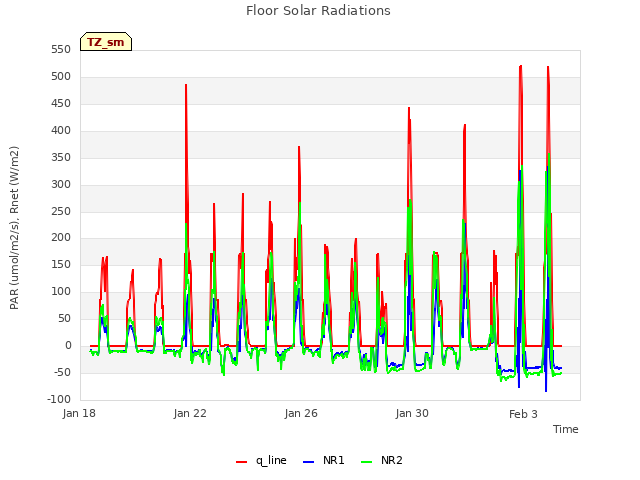The image size is (640, 480).
Task: Click the Jan 22 red q_line peak
Action: (186, 85)
